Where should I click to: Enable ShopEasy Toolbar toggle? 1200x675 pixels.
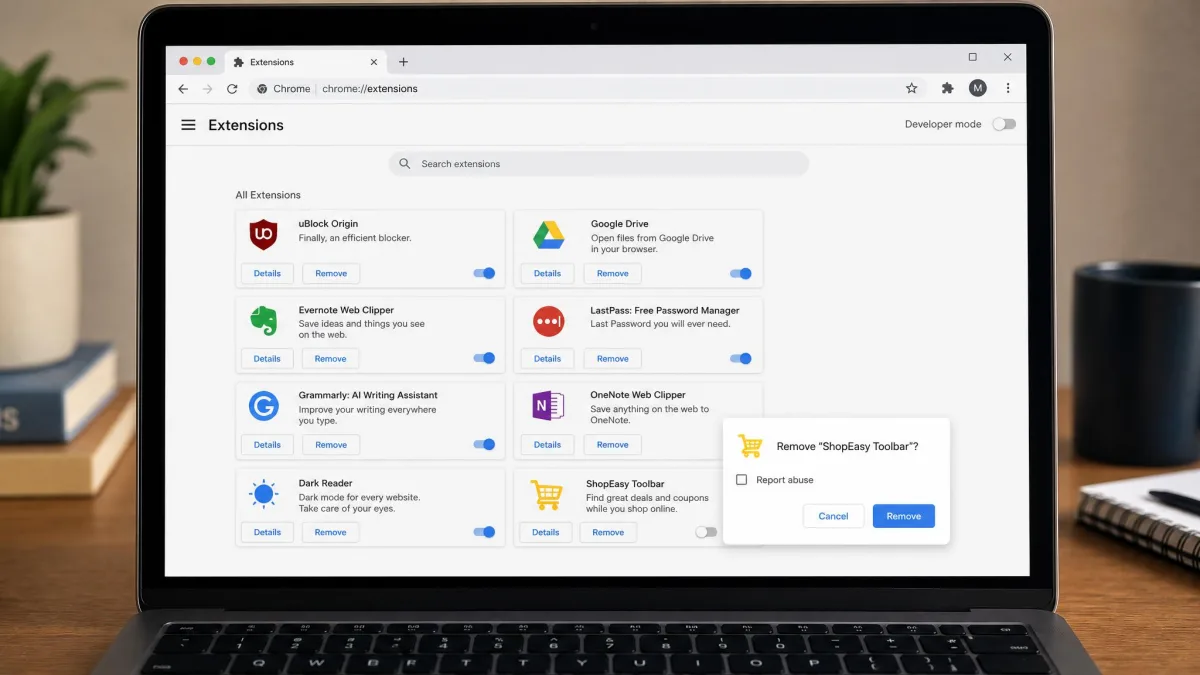coord(706,532)
